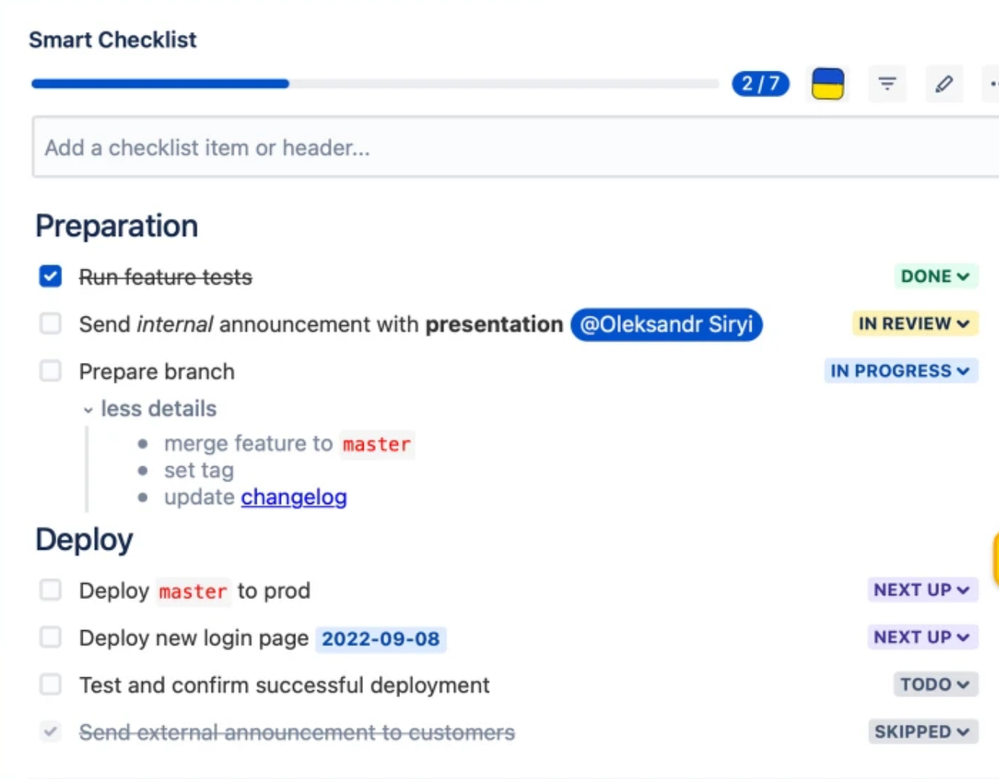Collapse the less details expander
This screenshot has height=779, width=999.
pos(150,409)
